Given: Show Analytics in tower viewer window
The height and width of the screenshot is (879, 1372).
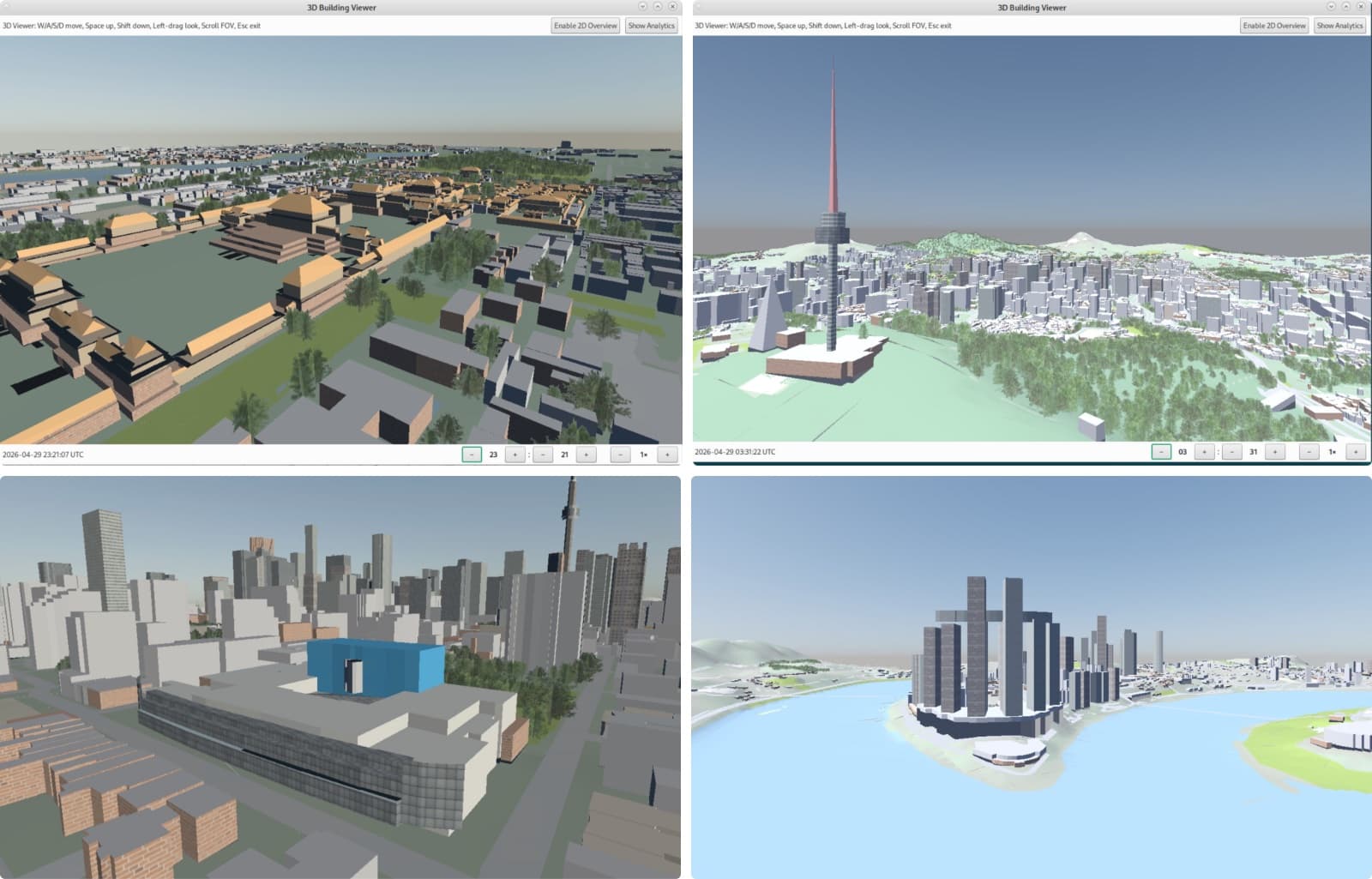Looking at the screenshot, I should [x=1340, y=26].
